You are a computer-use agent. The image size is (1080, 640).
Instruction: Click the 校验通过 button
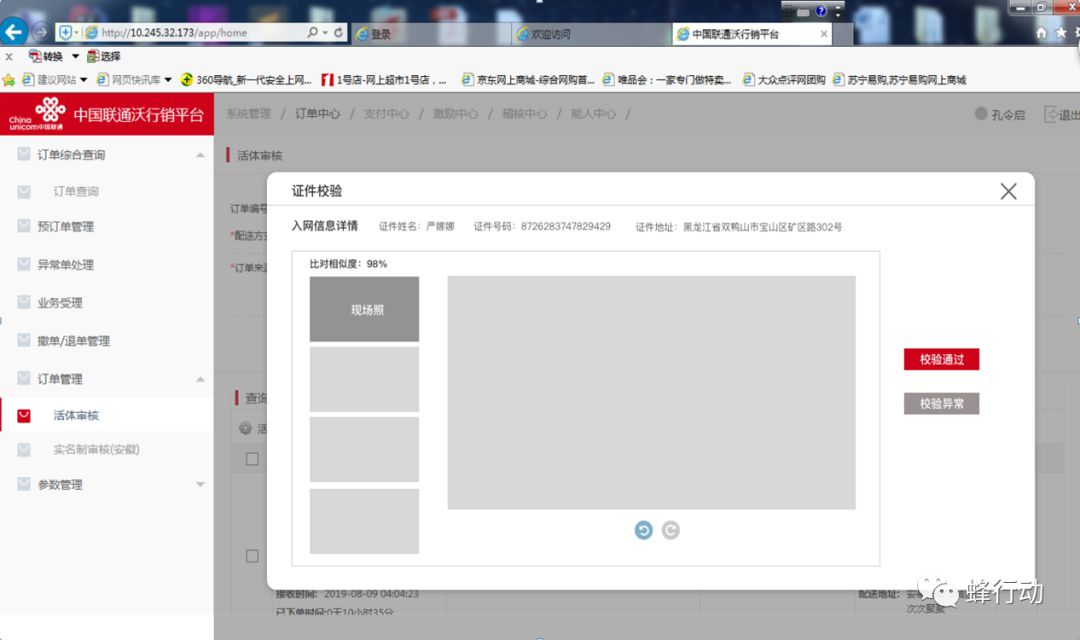(941, 360)
